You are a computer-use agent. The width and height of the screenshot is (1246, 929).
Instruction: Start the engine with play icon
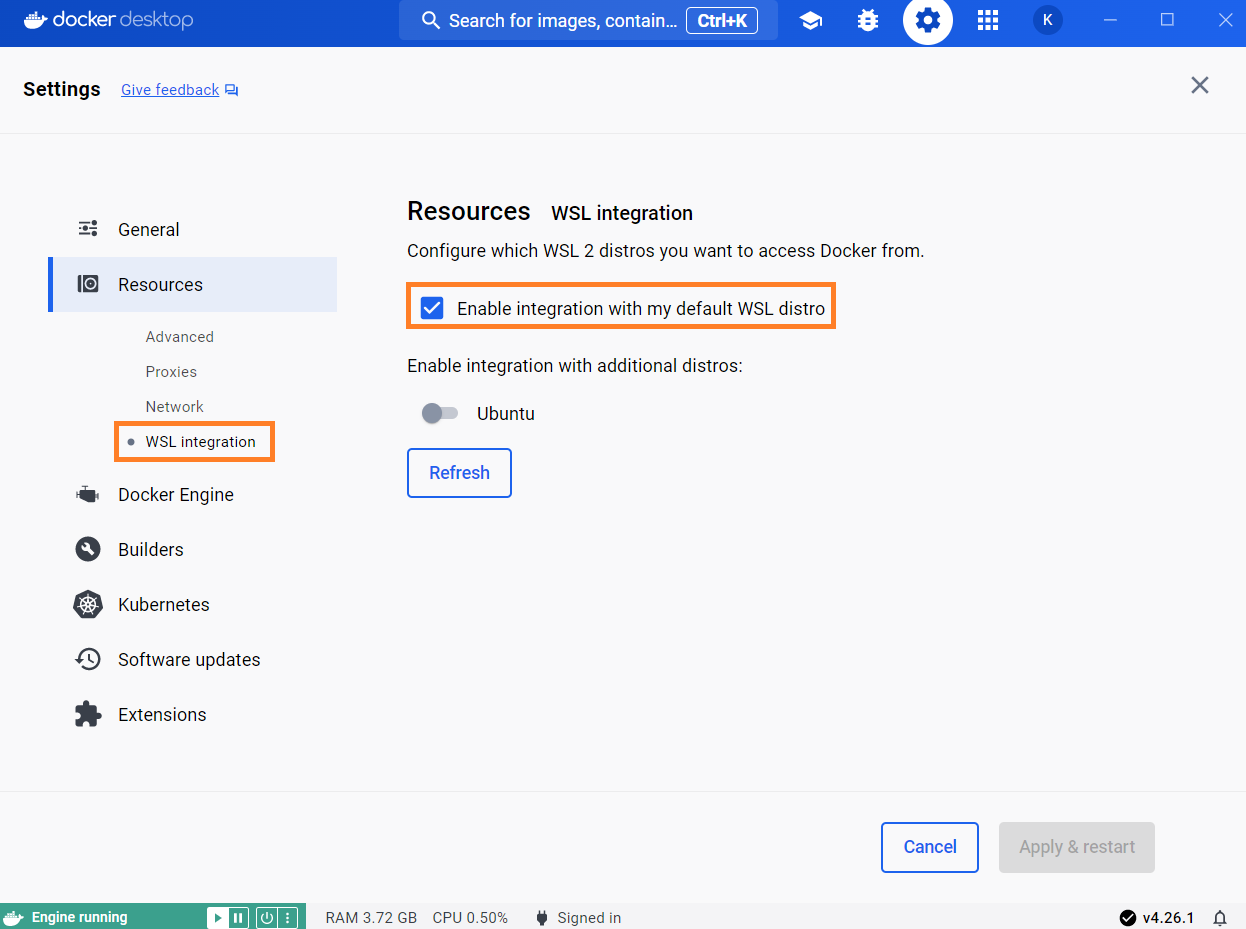coord(217,917)
